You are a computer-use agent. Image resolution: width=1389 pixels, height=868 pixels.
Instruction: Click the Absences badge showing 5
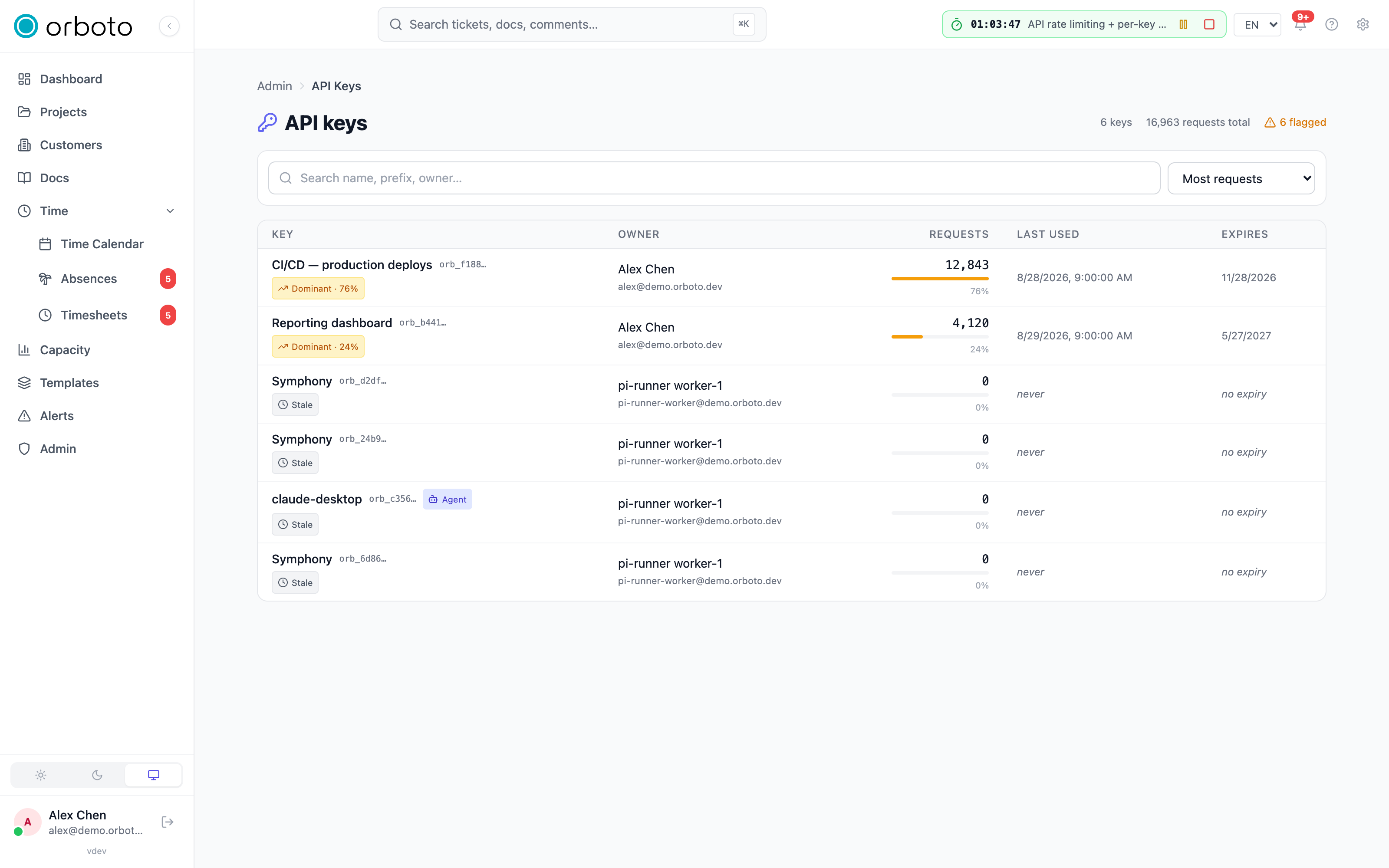pos(168,279)
